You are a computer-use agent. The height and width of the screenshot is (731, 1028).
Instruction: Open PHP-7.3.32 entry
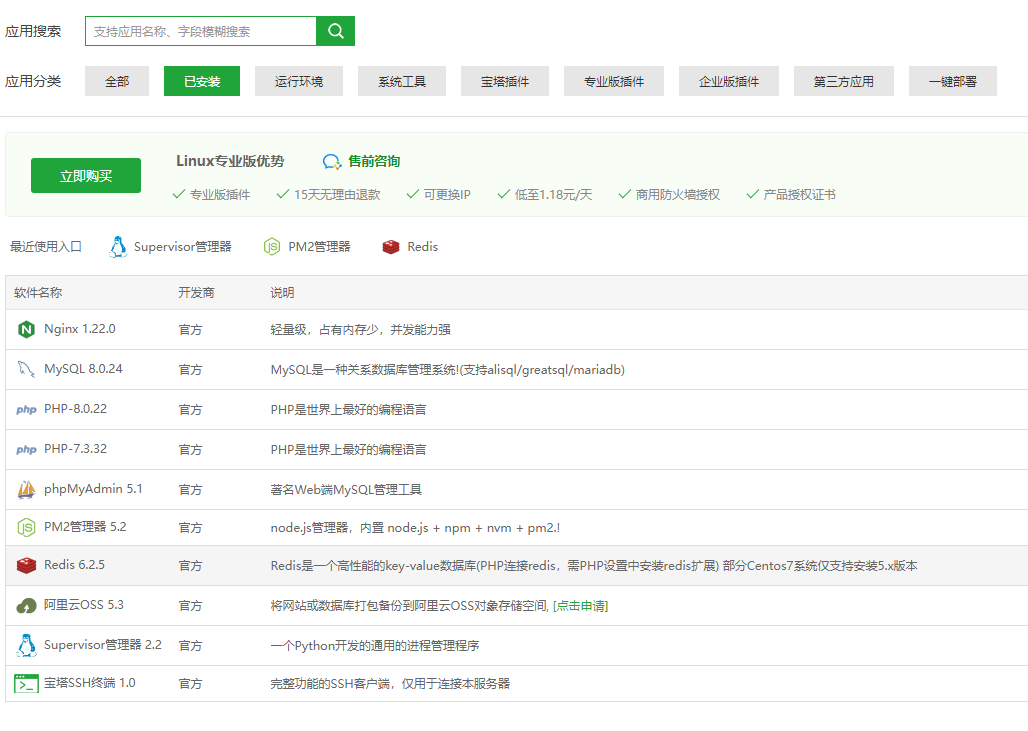tap(75, 449)
